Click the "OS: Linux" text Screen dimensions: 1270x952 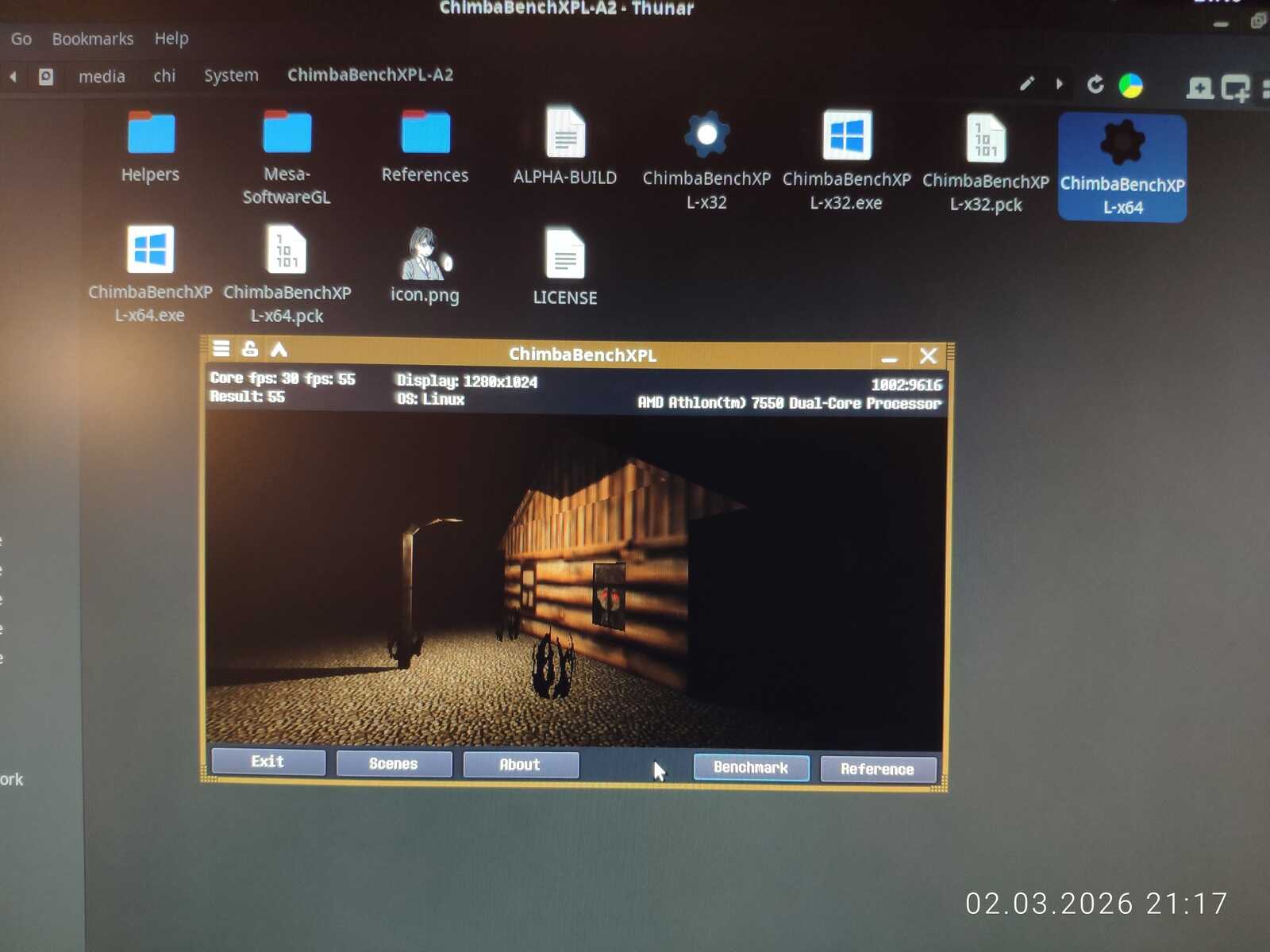[431, 399]
